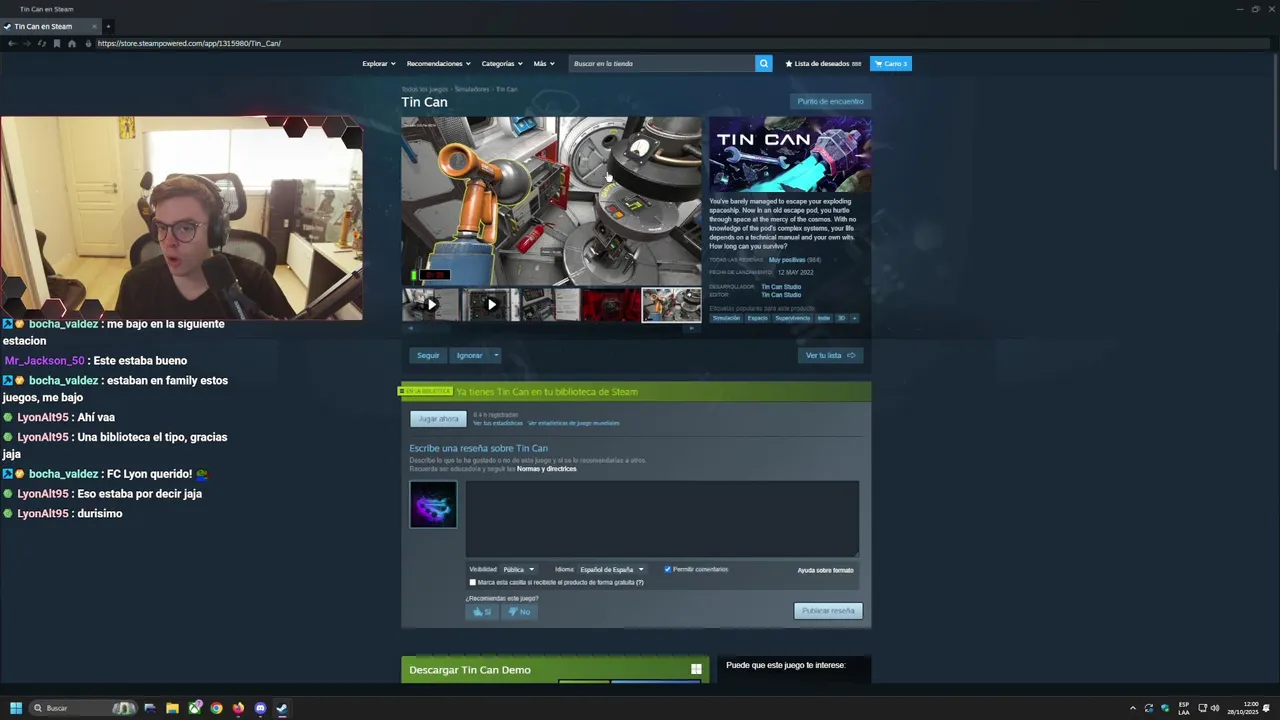Image resolution: width=1280 pixels, height=720 pixels.
Task: Click left arrow of thumbnail strip
Action: (409, 328)
